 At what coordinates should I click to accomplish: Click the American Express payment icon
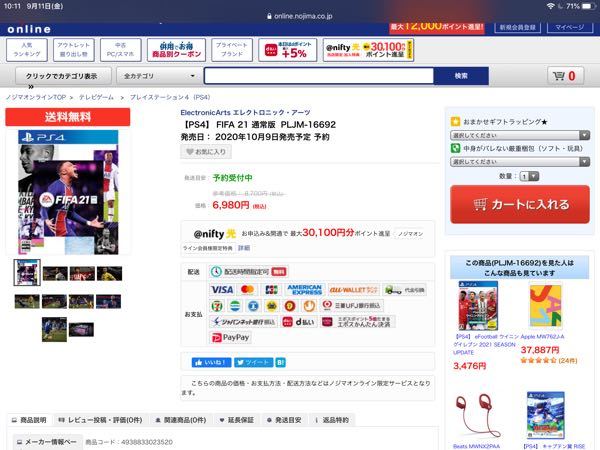304,289
